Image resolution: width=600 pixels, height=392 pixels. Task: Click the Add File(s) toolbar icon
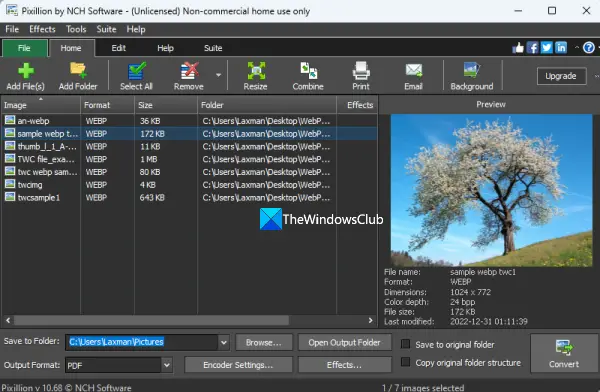pos(26,71)
